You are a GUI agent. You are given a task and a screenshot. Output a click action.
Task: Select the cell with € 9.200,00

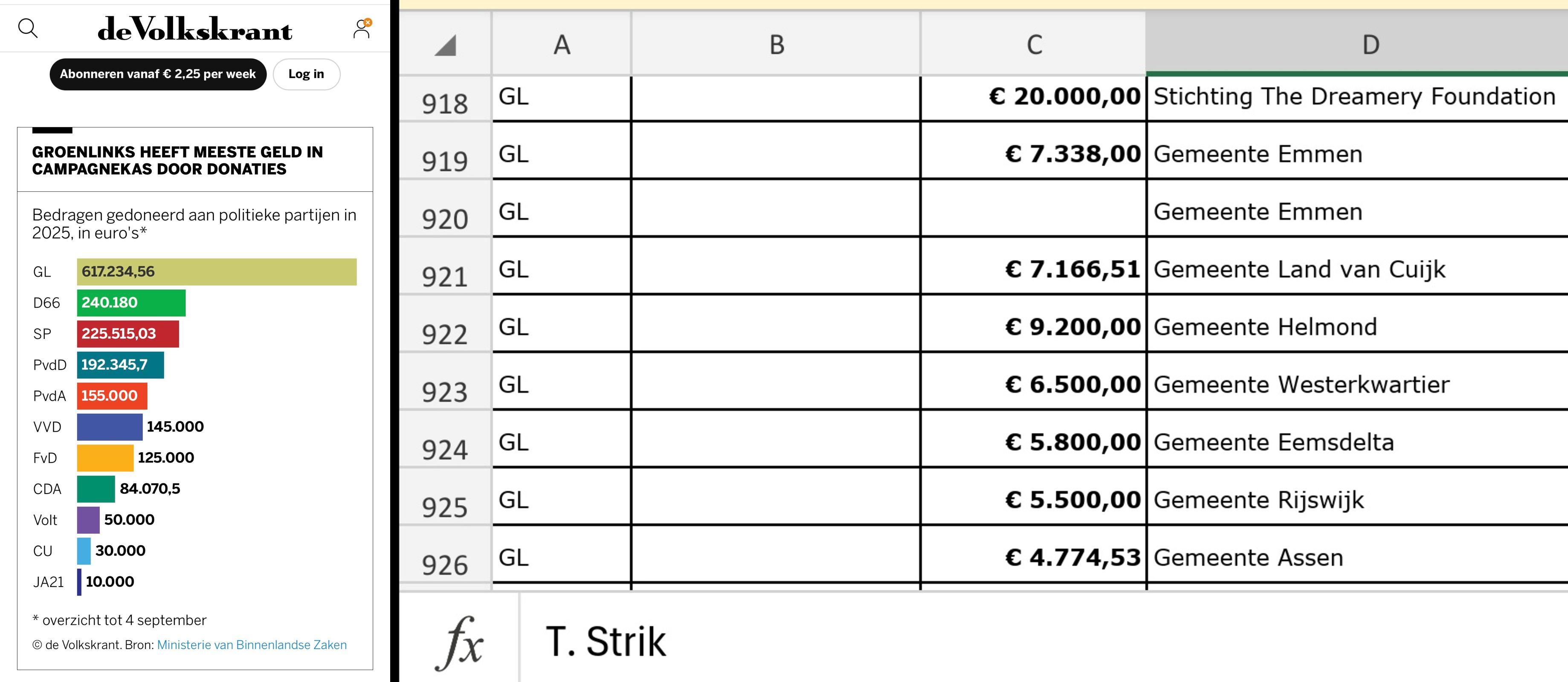[1034, 327]
